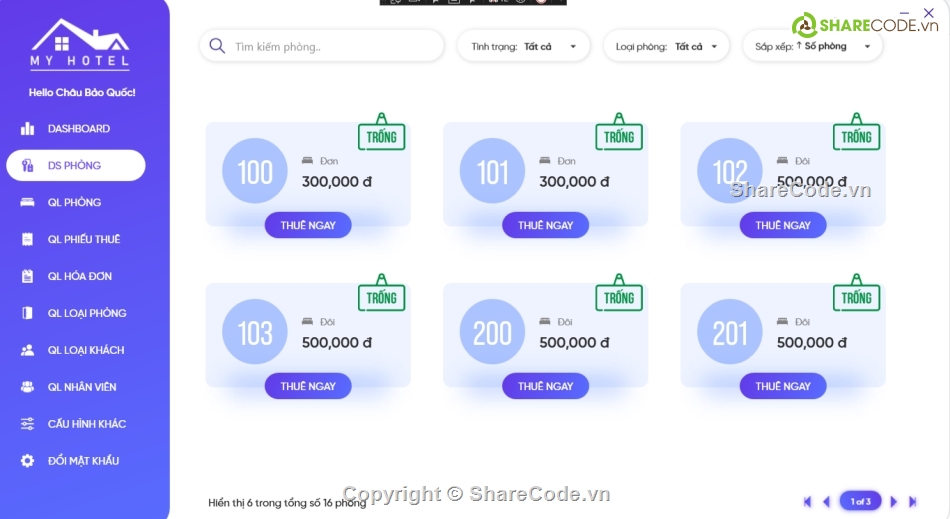Click the room search input field
The width and height of the screenshot is (950, 519).
point(330,46)
